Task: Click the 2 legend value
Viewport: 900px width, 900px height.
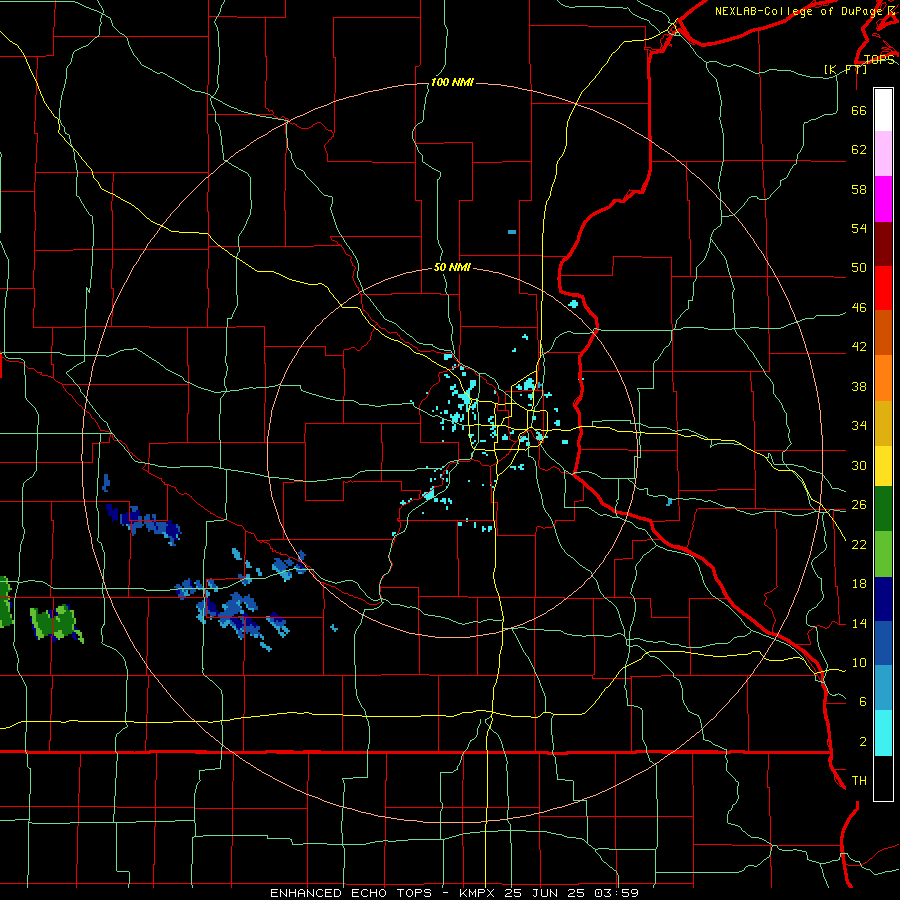Action: 863,741
